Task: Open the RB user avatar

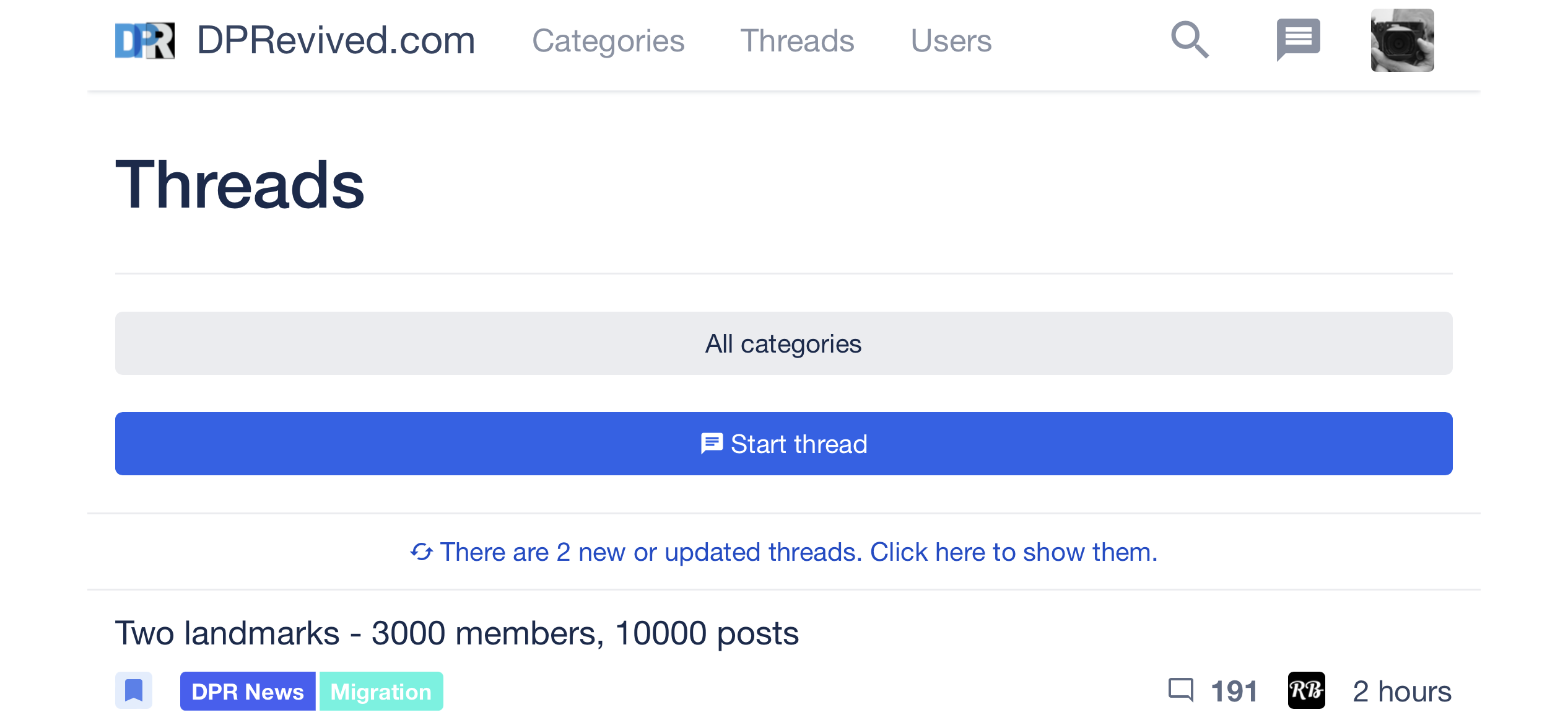Action: pyautogui.click(x=1306, y=690)
